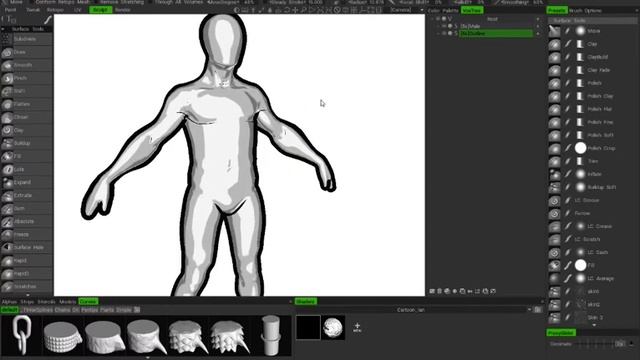
Task: Adjust the Decimate slider in ProxySlider panel
Action: click(x=596, y=344)
